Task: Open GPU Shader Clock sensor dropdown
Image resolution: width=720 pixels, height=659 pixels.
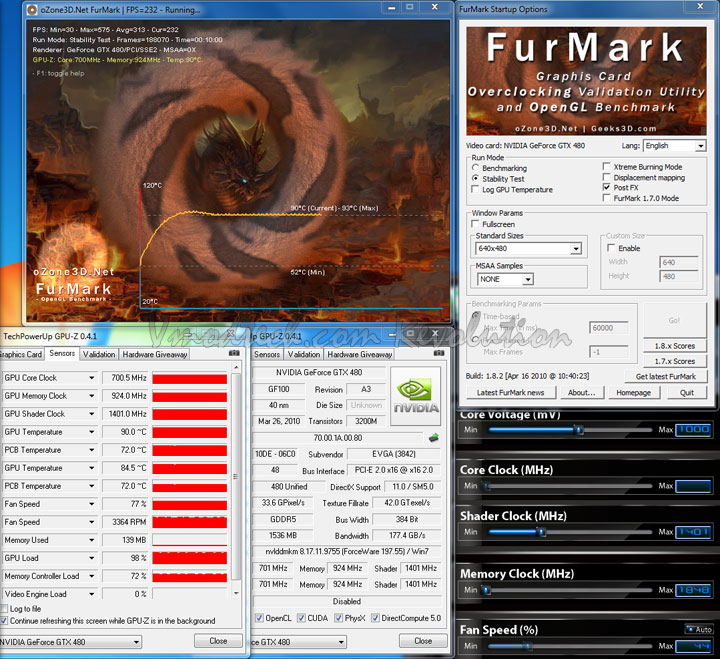Action: (92, 414)
